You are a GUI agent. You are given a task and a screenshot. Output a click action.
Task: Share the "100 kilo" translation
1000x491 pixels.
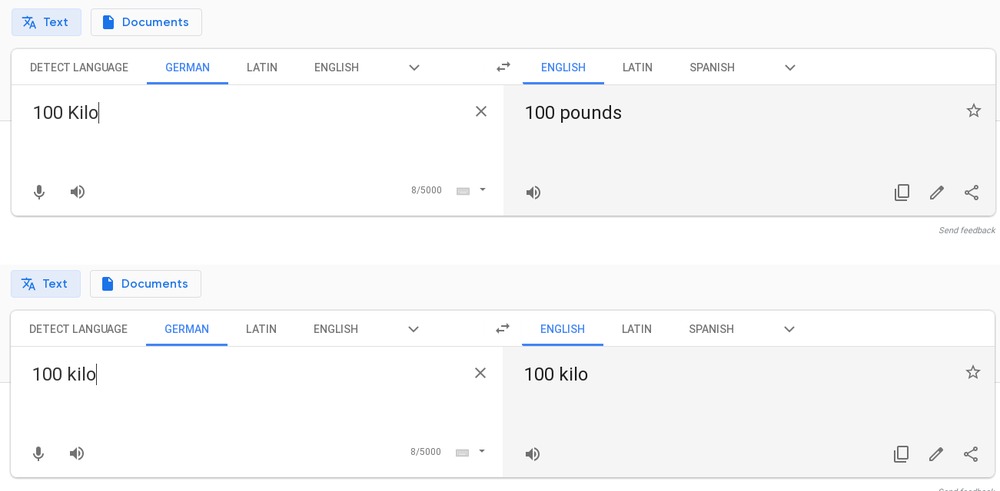(971, 454)
